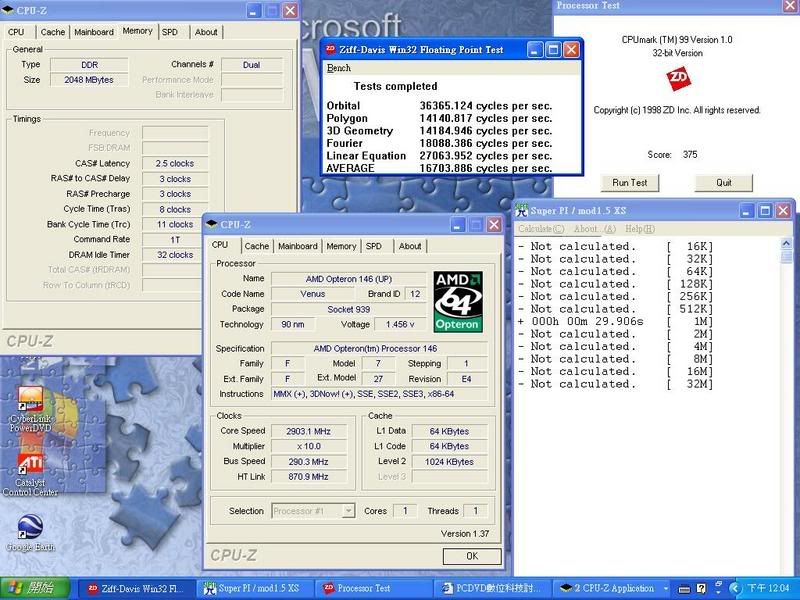Open the Start button
800x600 pixels.
35,588
